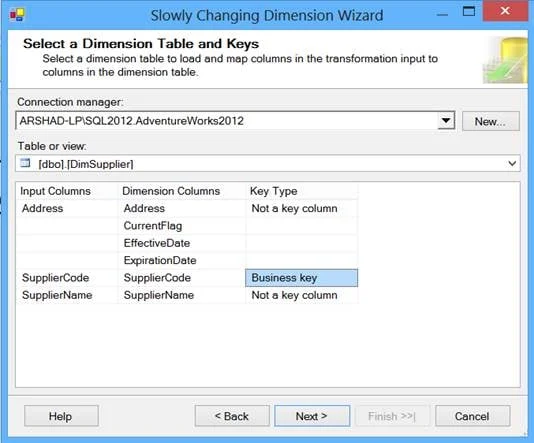Image resolution: width=534 pixels, height=443 pixels.
Task: Select Key Type cell for SupplierName row
Action: (301, 295)
